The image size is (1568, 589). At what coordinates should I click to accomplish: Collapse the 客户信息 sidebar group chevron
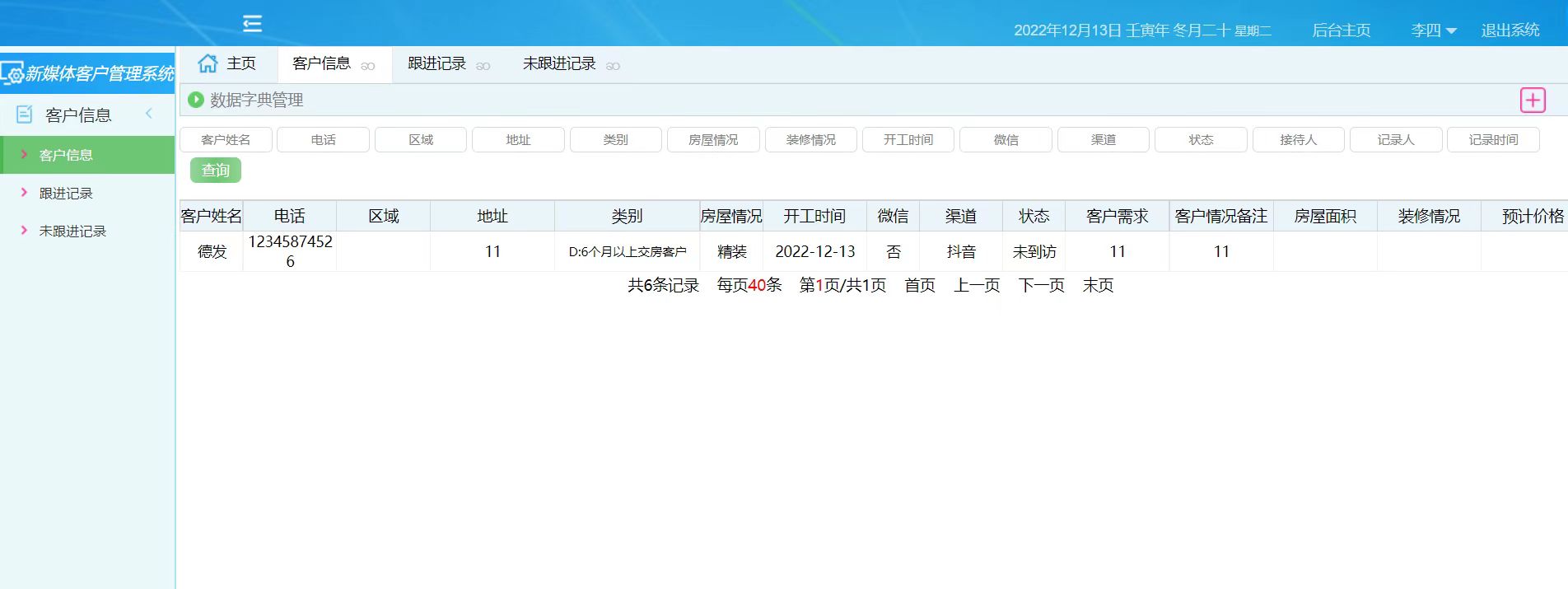(x=149, y=114)
